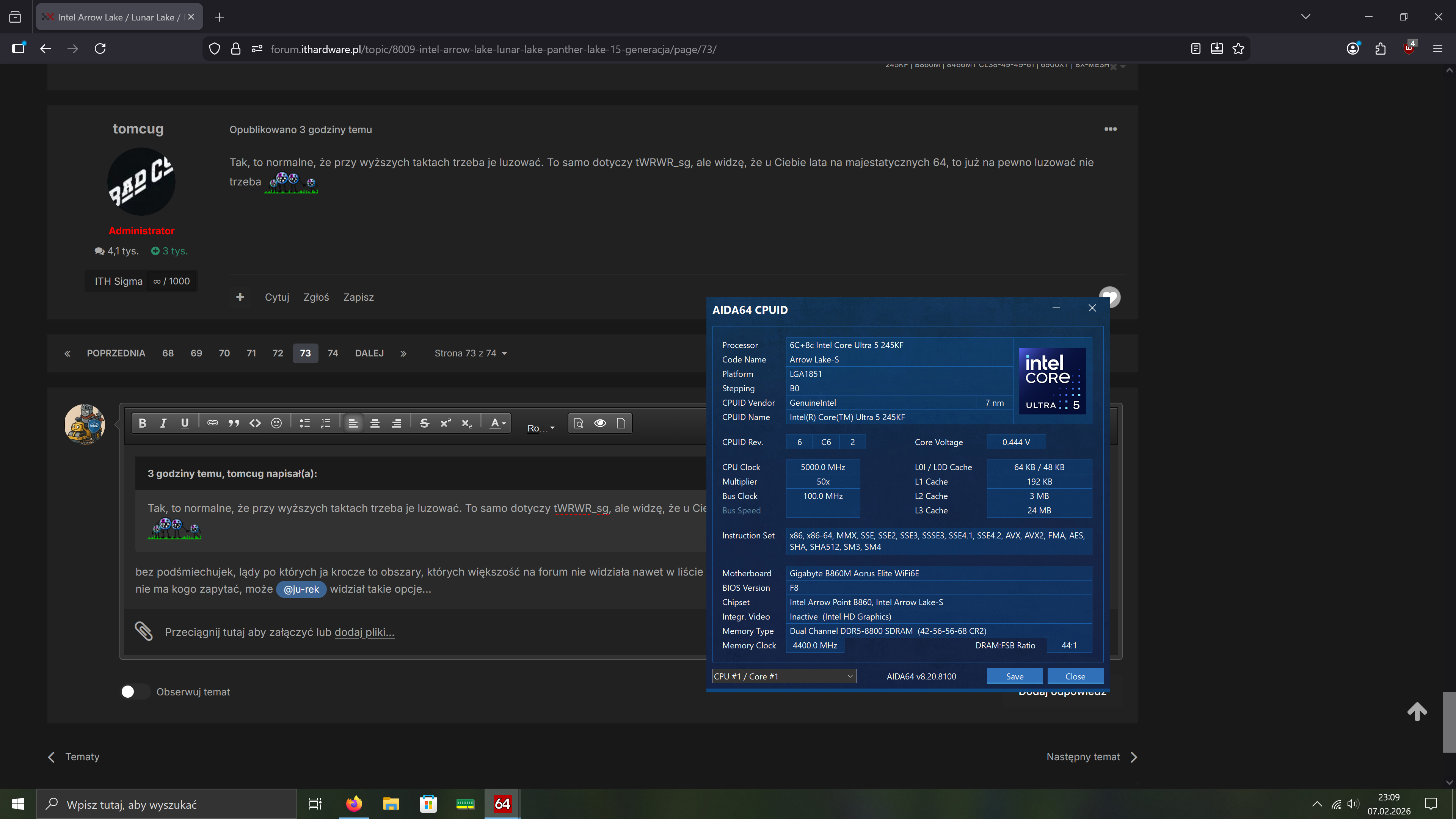Image resolution: width=1456 pixels, height=819 pixels.
Task: Click the Save button in AIDA64
Action: coord(1014,676)
